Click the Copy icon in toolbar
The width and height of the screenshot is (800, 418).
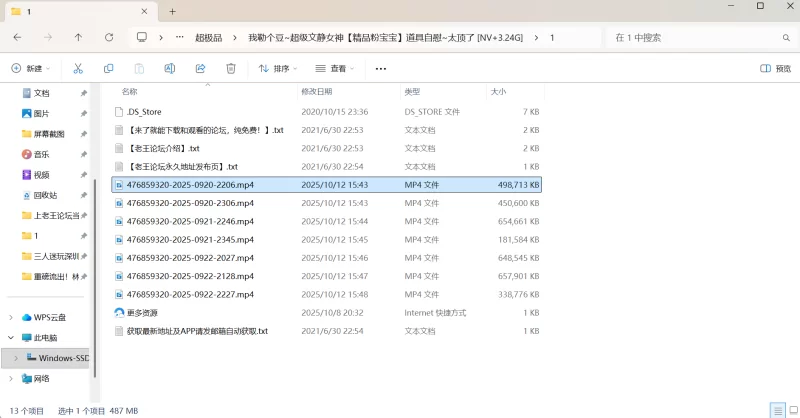(x=108, y=69)
